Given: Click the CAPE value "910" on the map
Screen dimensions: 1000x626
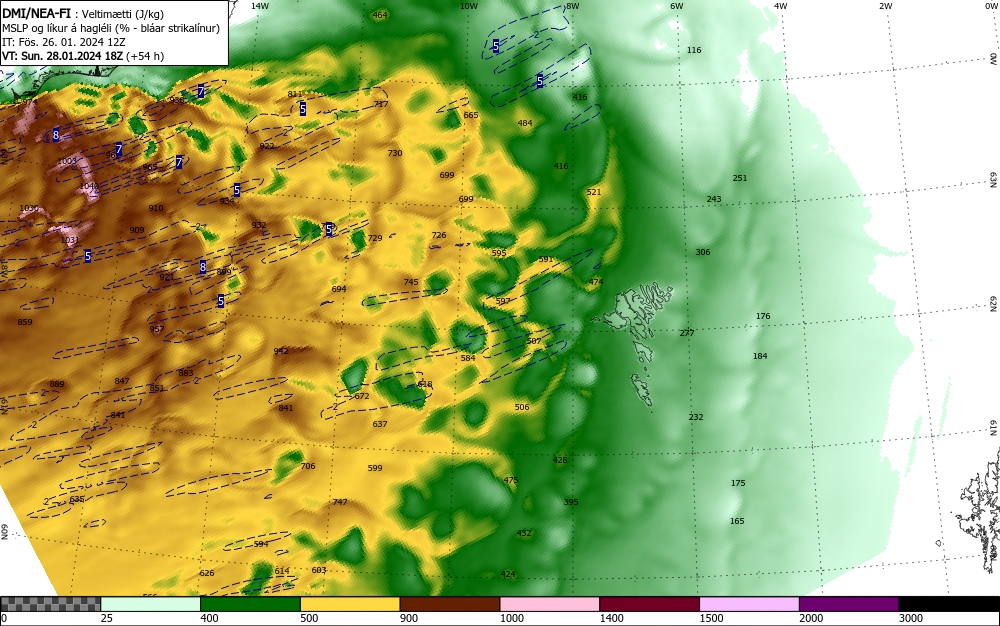Looking at the screenshot, I should coord(156,208).
